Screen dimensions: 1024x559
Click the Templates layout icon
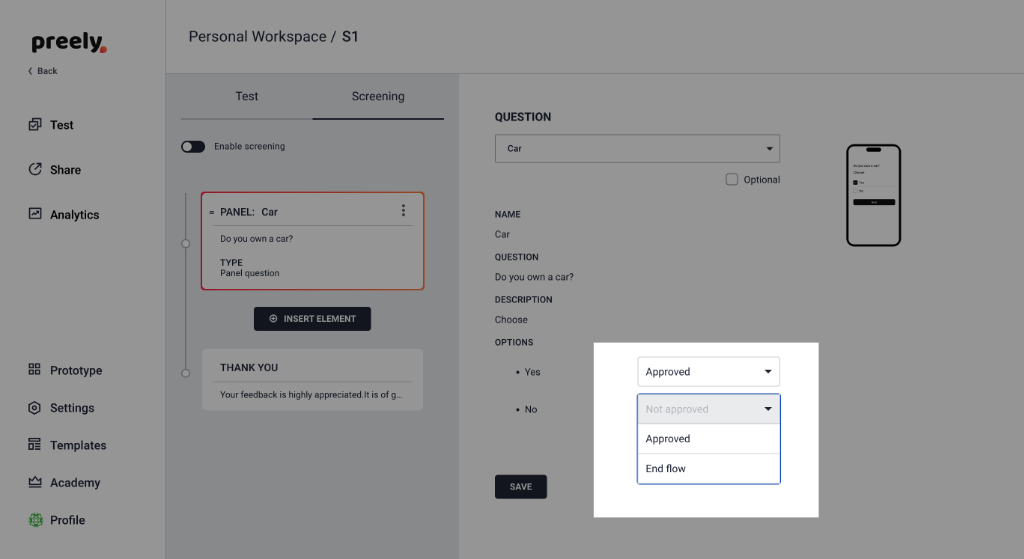tap(35, 444)
